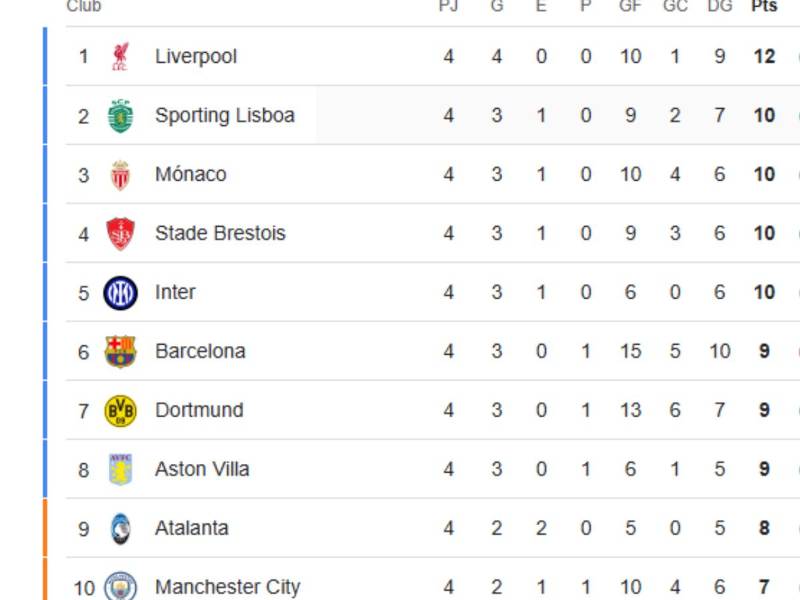Sort table by the Pts column header
The height and width of the screenshot is (600, 800).
tap(763, 7)
